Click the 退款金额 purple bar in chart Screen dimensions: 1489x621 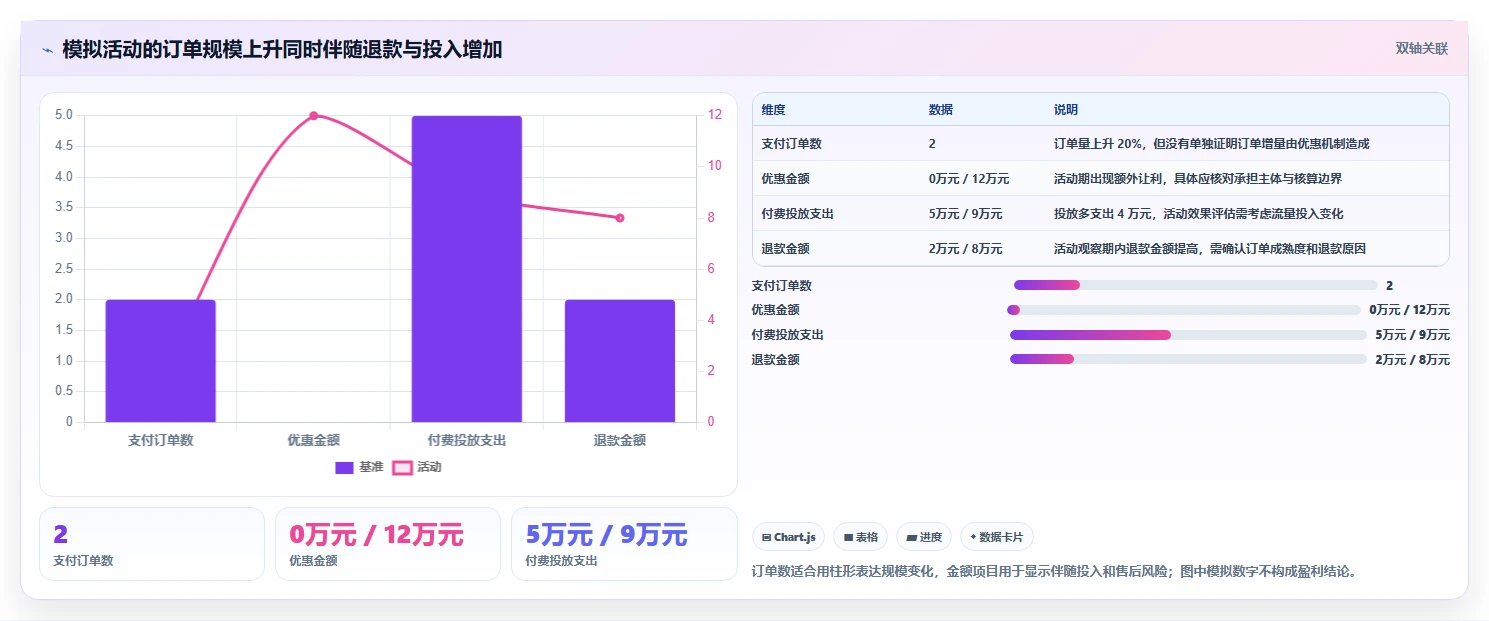point(620,361)
